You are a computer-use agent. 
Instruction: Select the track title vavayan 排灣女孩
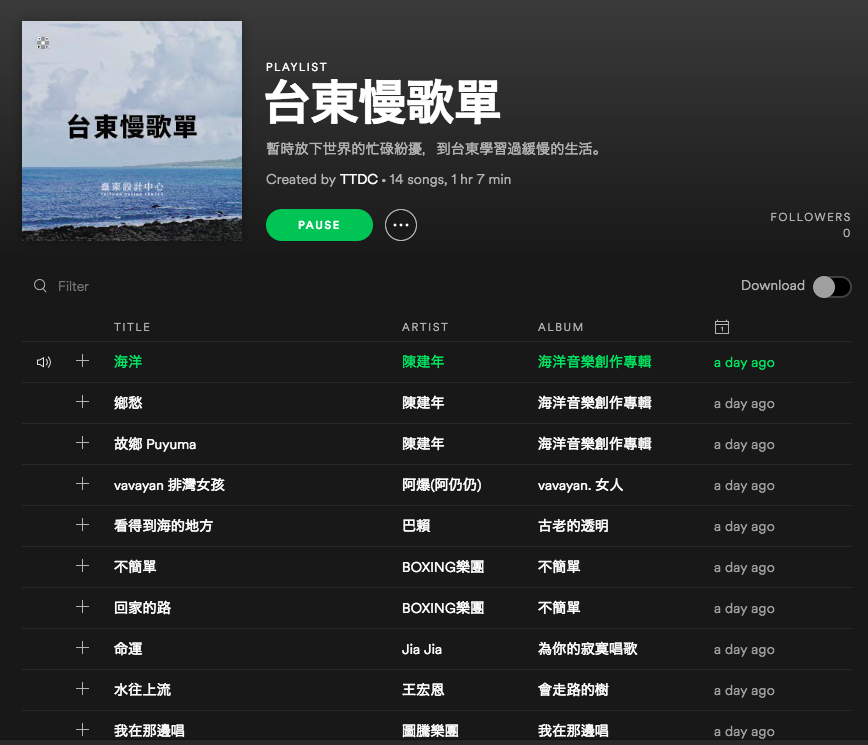169,485
